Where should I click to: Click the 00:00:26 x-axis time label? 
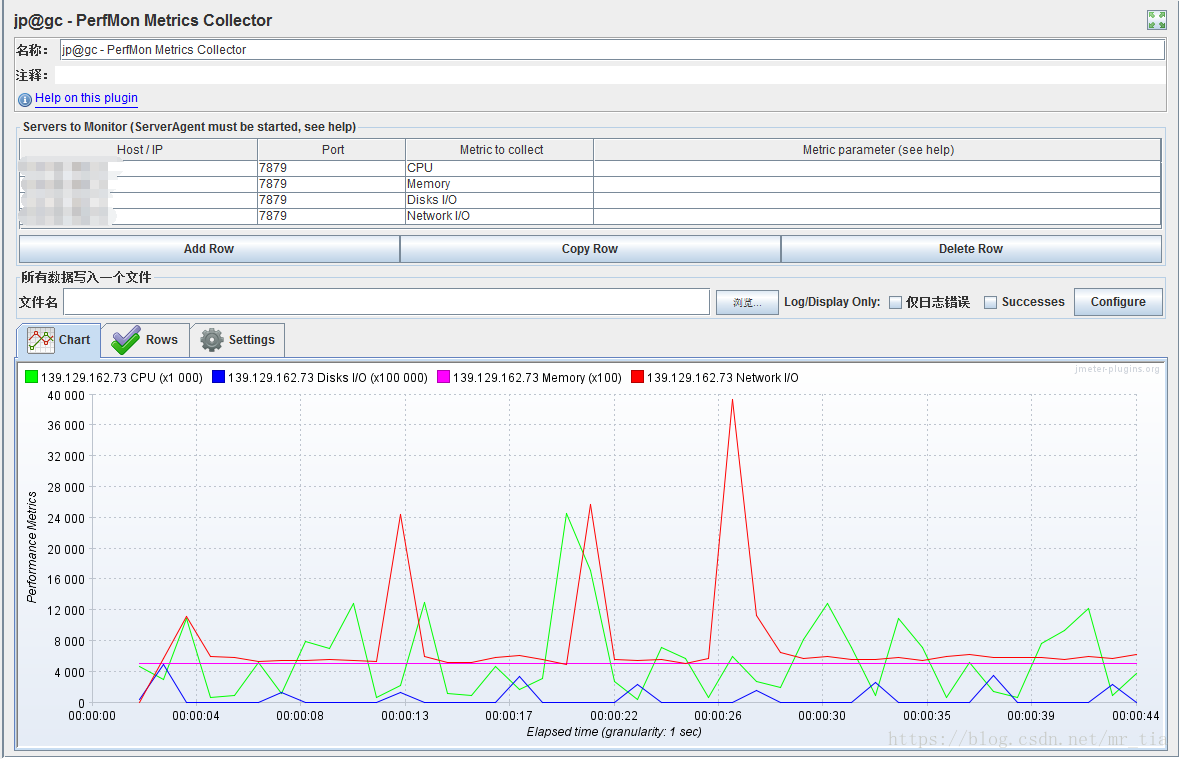click(x=718, y=716)
